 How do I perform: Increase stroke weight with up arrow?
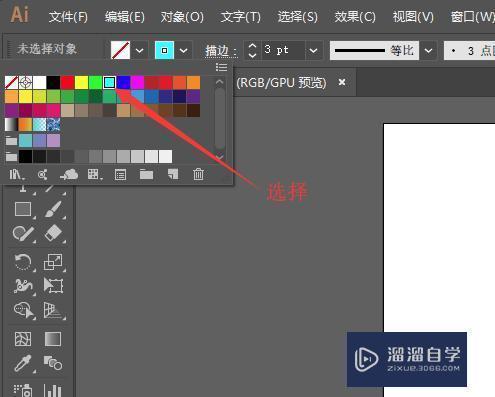(253, 46)
